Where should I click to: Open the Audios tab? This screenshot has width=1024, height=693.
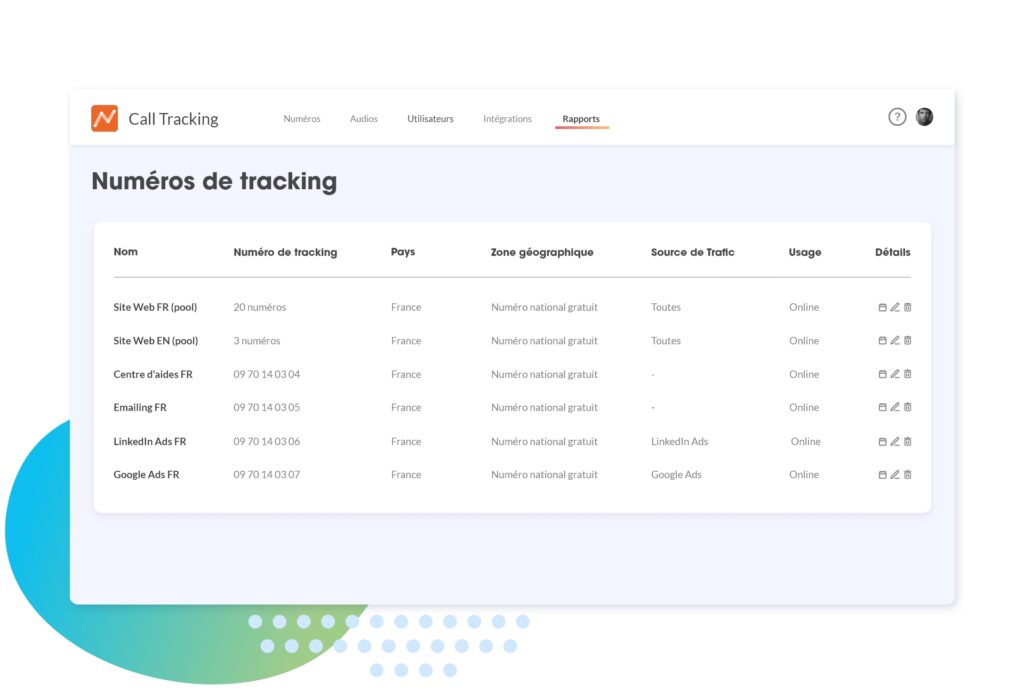click(x=364, y=119)
